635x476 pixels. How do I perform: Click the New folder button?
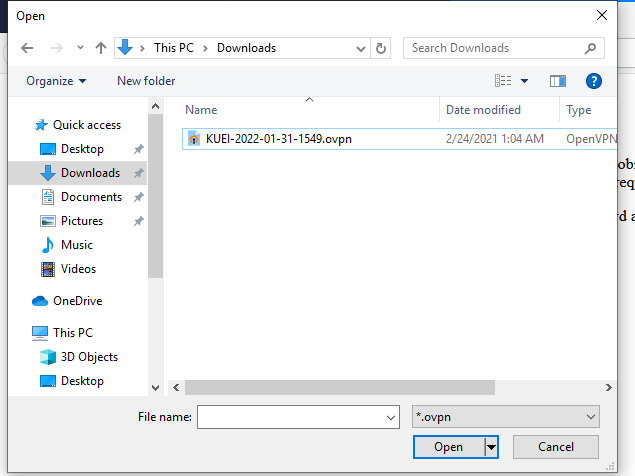coord(146,81)
